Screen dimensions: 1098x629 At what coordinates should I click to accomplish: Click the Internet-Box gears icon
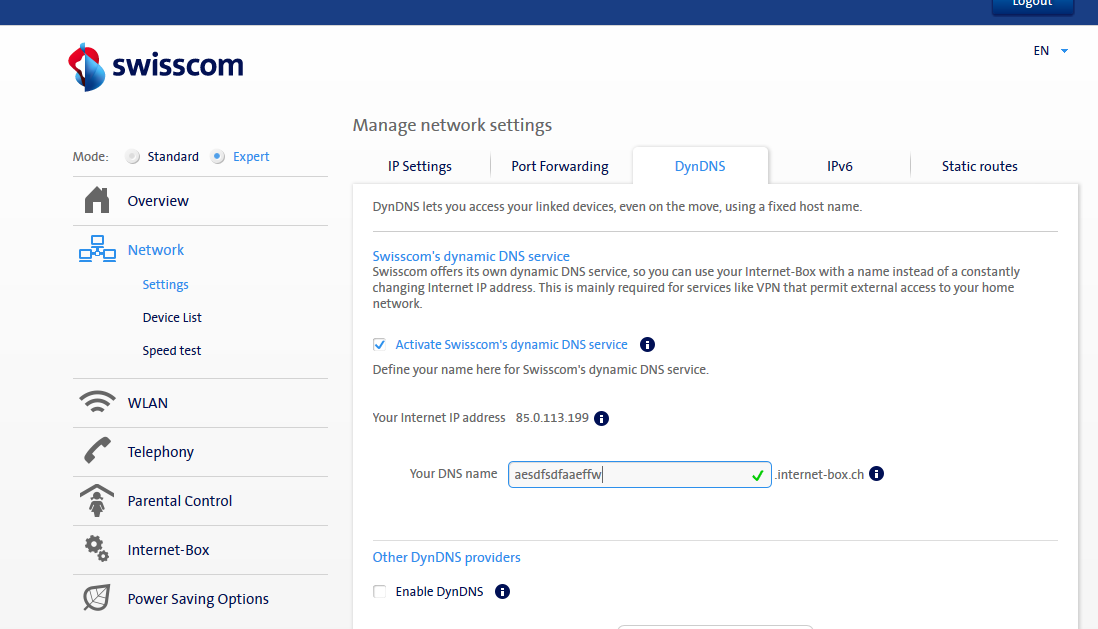(97, 549)
